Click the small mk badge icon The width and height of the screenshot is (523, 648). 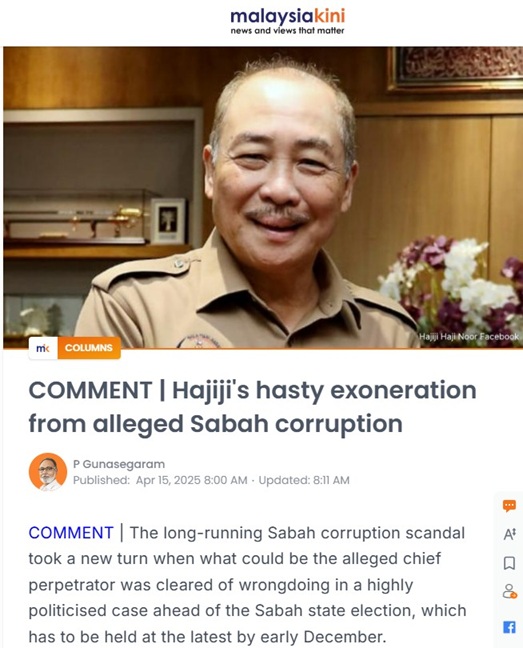(x=43, y=348)
